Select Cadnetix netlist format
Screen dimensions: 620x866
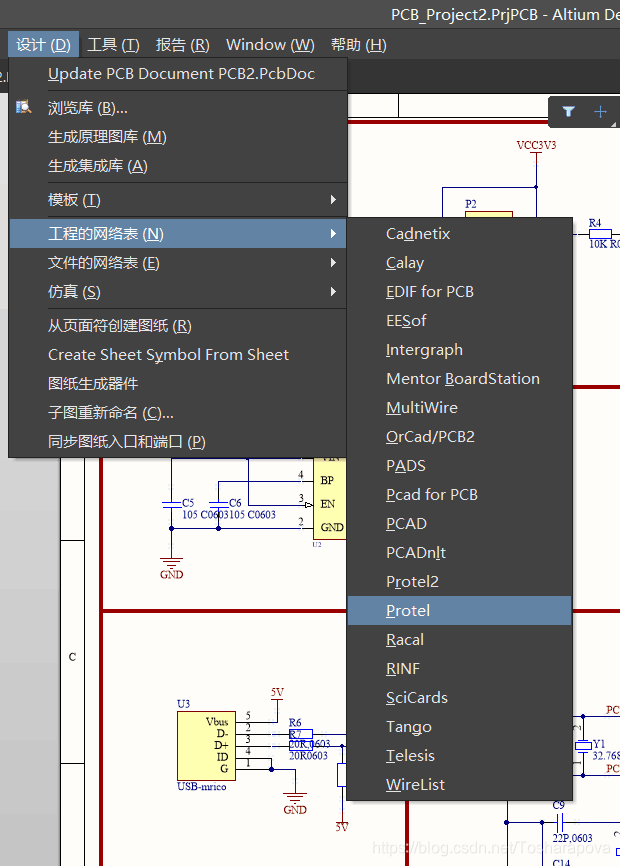pos(459,234)
